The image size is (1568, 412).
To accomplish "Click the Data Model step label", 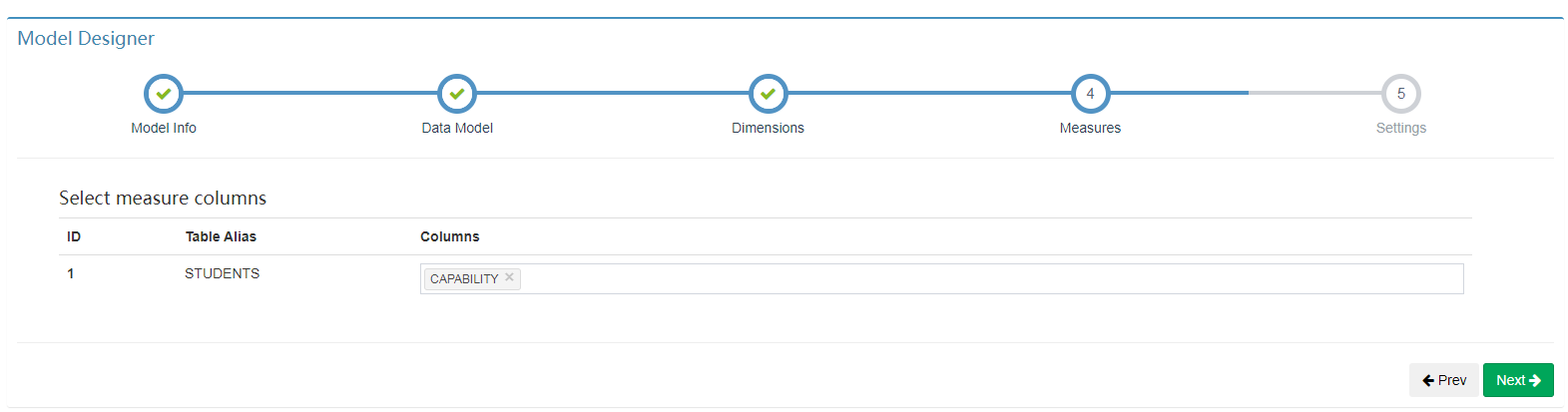I will tap(457, 128).
